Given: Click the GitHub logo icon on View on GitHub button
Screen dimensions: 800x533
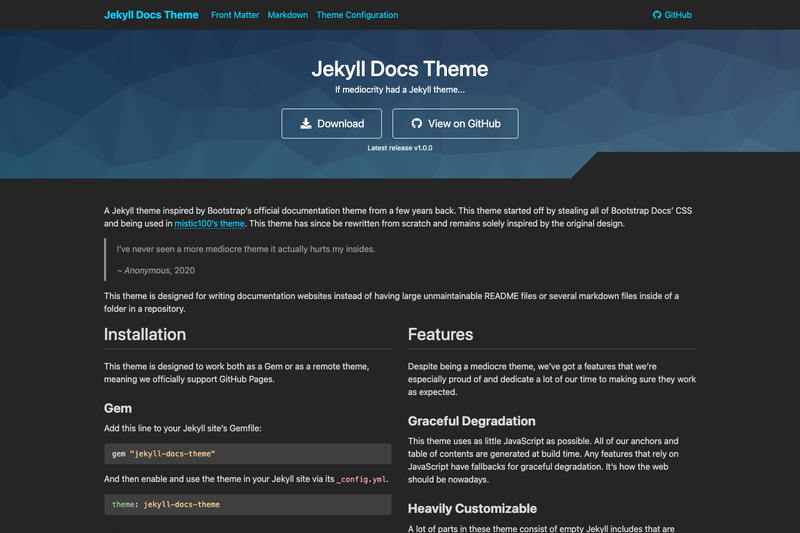Looking at the screenshot, I should (x=417, y=123).
